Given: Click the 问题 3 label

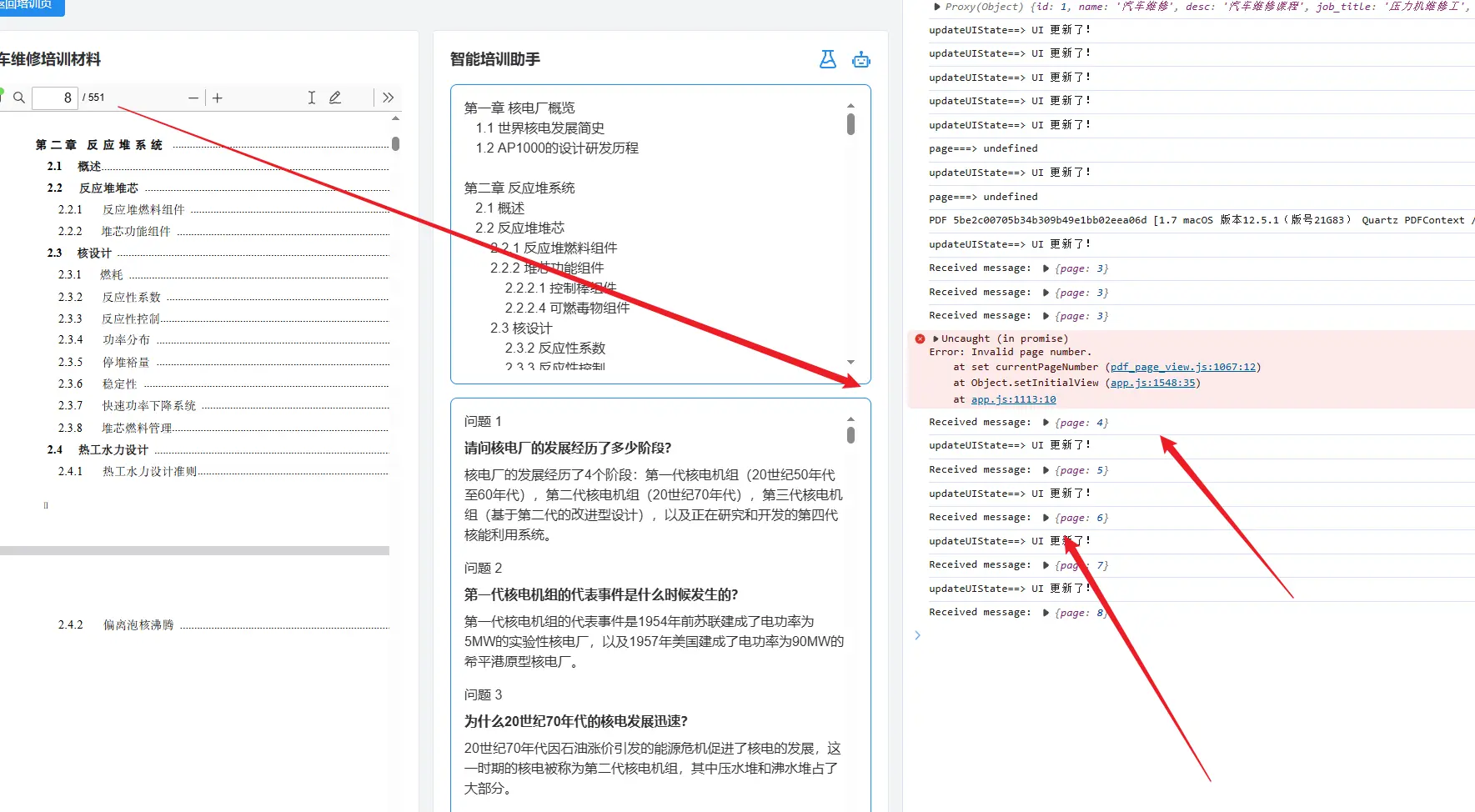Looking at the screenshot, I should point(483,695).
